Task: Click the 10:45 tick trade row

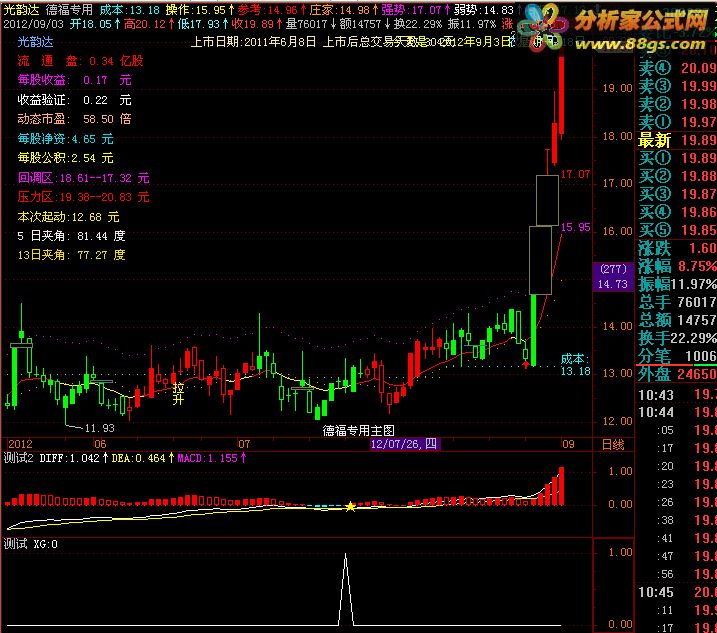Action: tap(677, 592)
